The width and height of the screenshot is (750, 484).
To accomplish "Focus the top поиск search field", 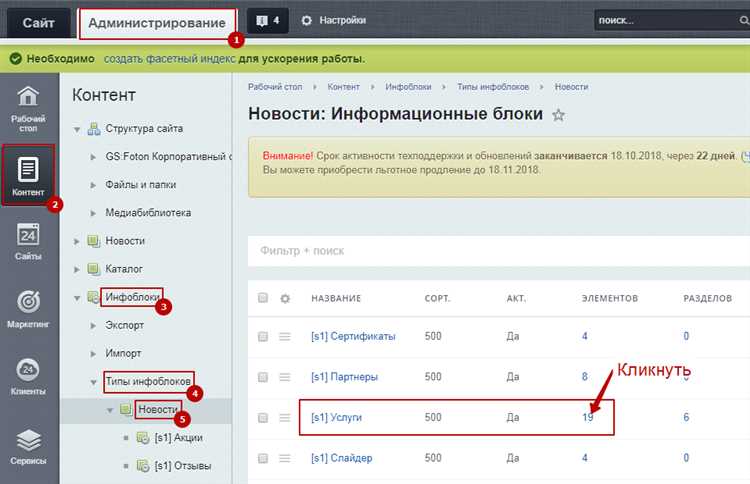I will click(x=666, y=21).
